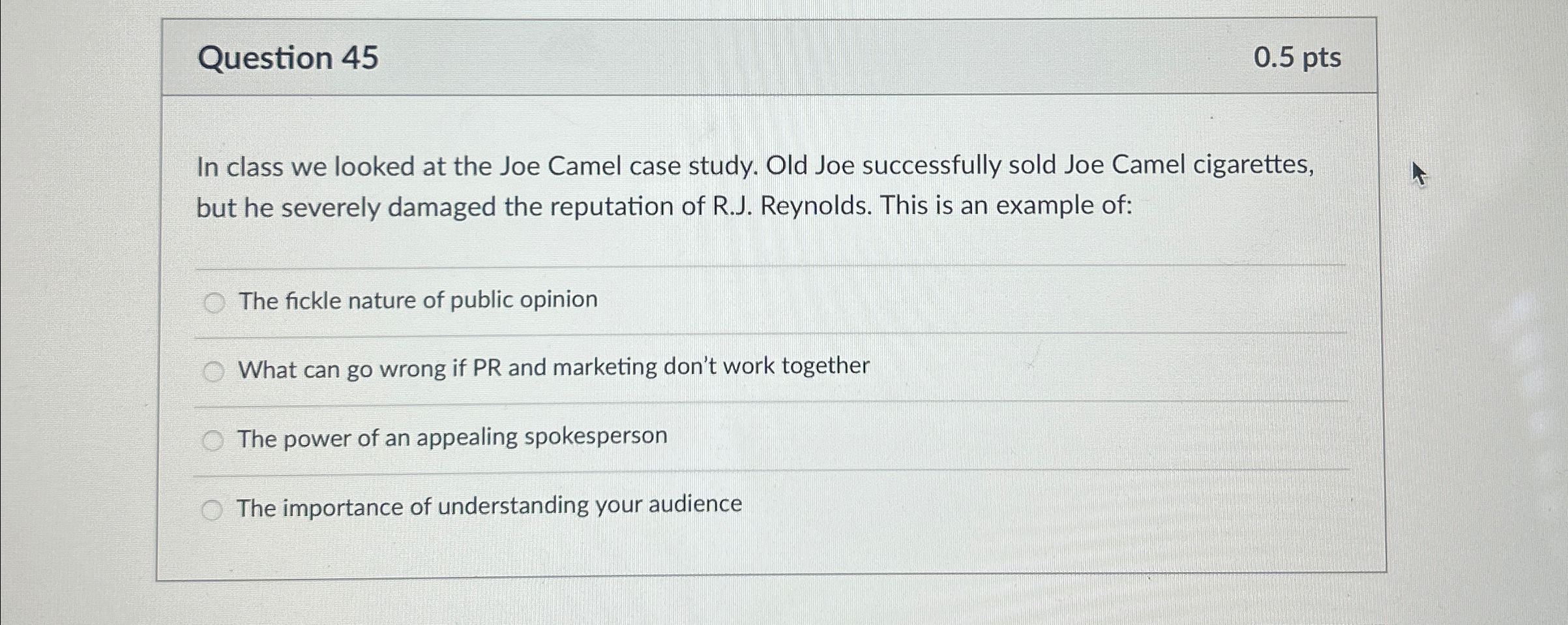Select 'The fickle nature of public opinion' radio button
The width and height of the screenshot is (1568, 625).
point(213,303)
